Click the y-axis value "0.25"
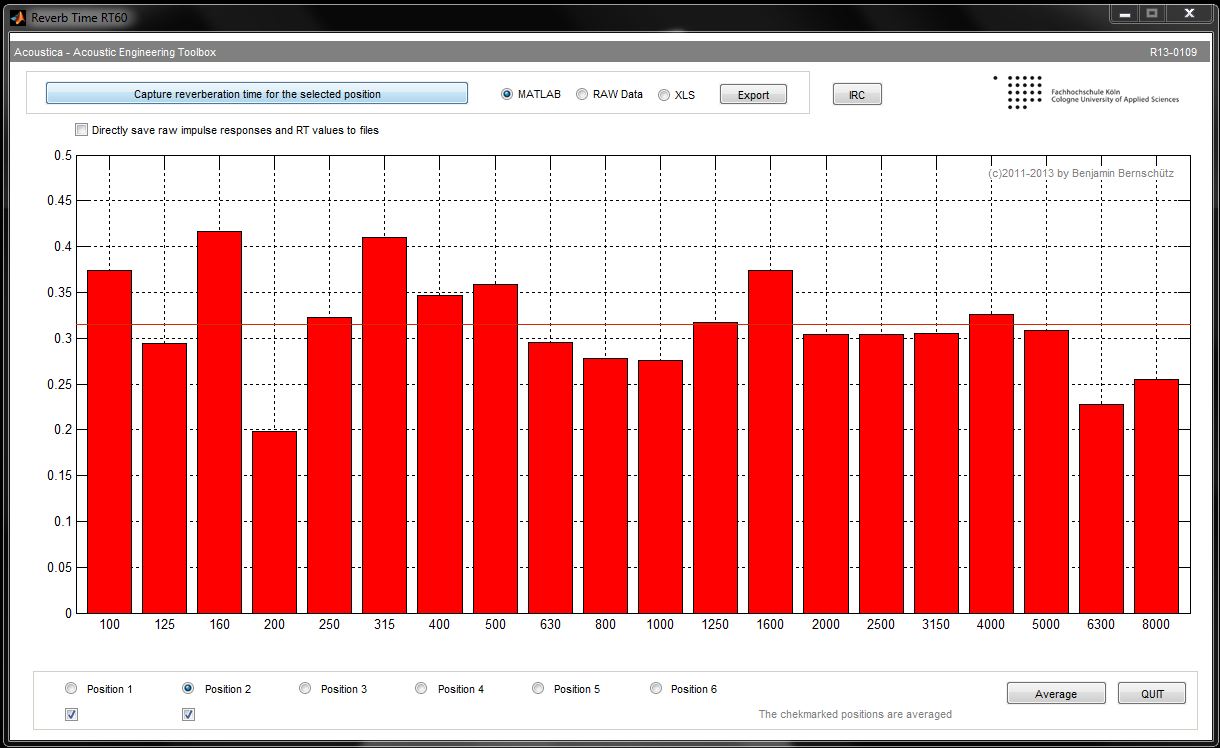Viewport: 1220px width, 748px height. tap(61, 384)
